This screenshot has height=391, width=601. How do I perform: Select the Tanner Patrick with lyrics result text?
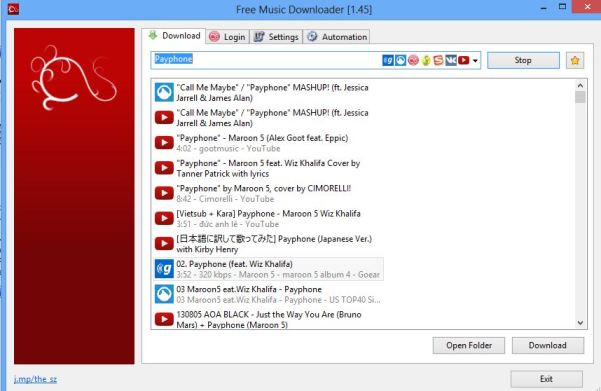coord(268,168)
